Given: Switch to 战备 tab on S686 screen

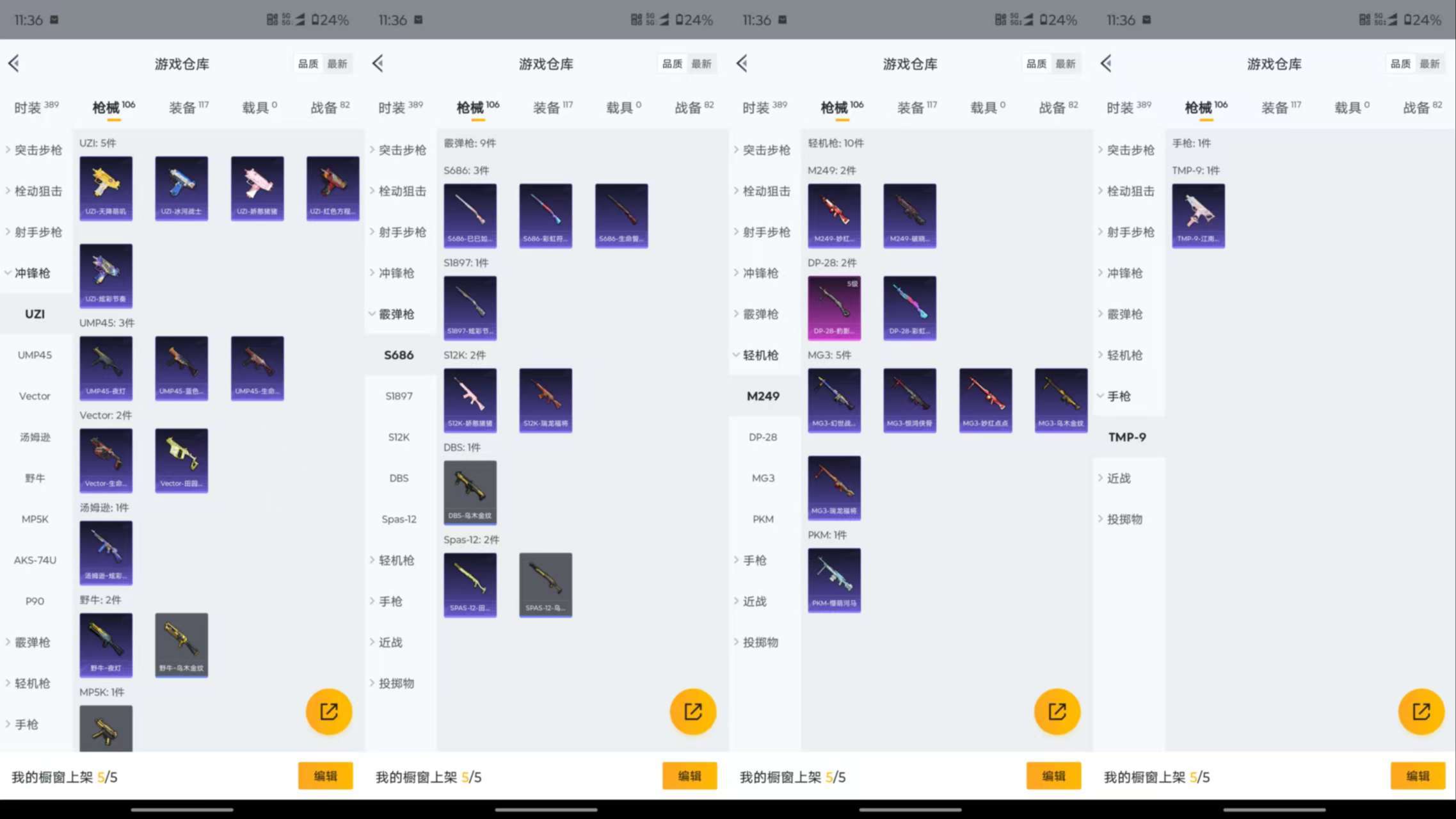Looking at the screenshot, I should tap(694, 108).
